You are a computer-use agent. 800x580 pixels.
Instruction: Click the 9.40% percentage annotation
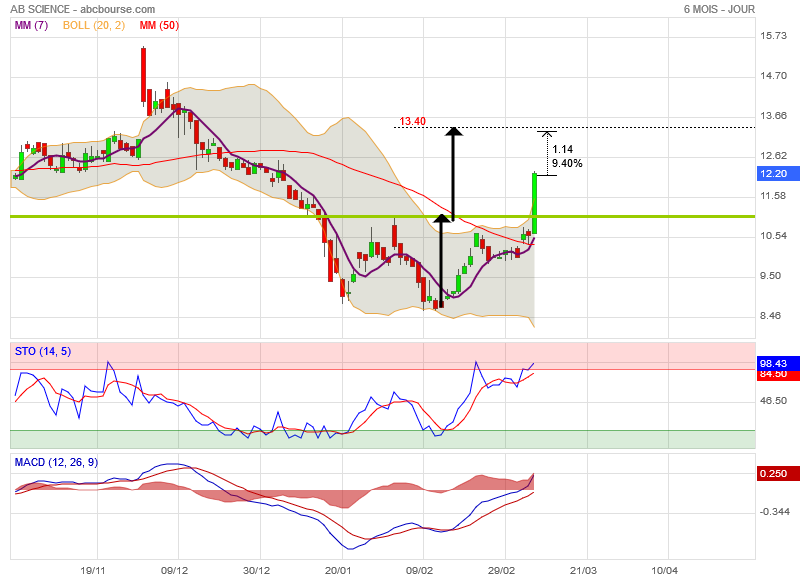tap(567, 163)
